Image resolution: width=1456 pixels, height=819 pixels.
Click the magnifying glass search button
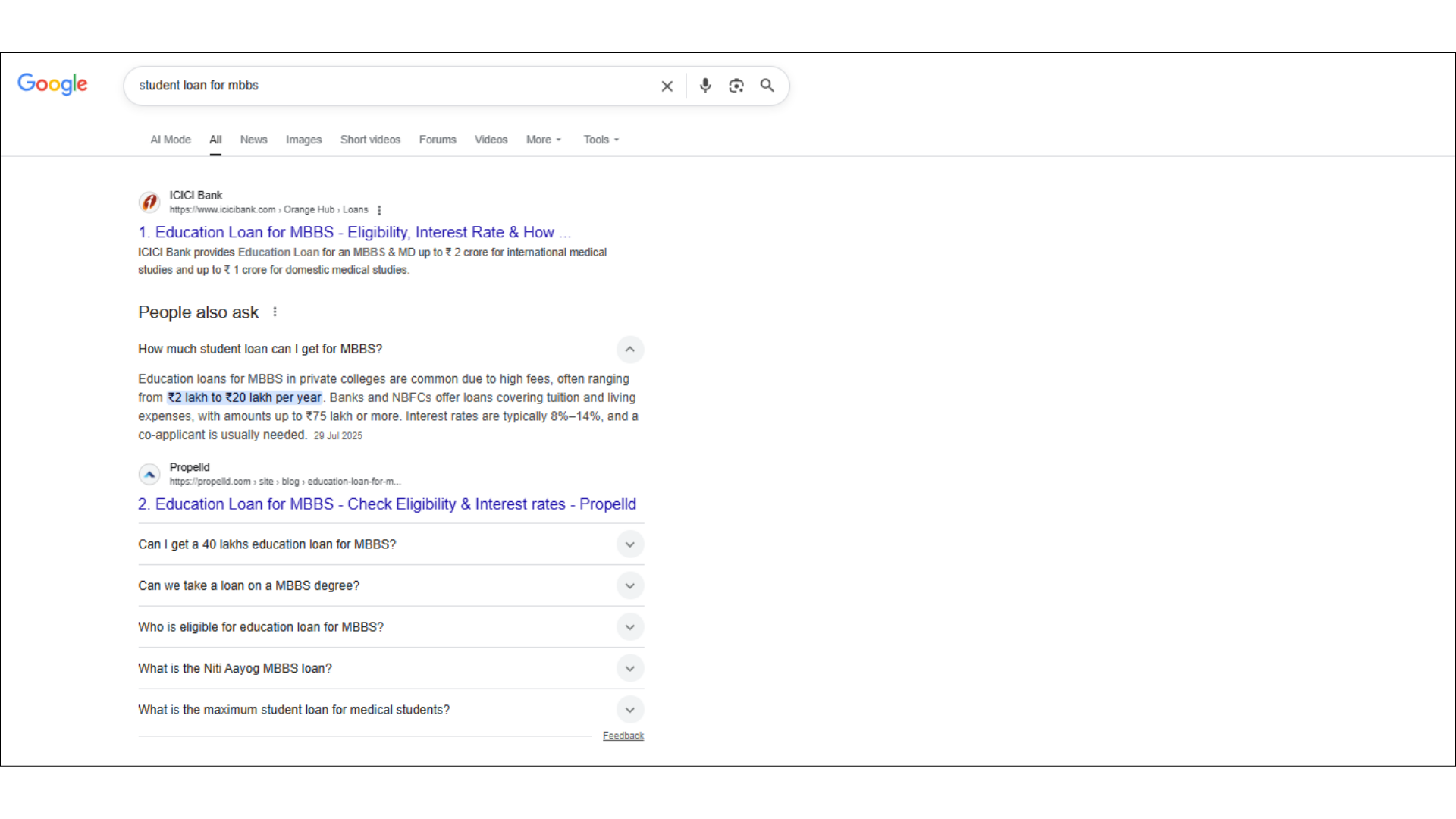click(x=767, y=86)
